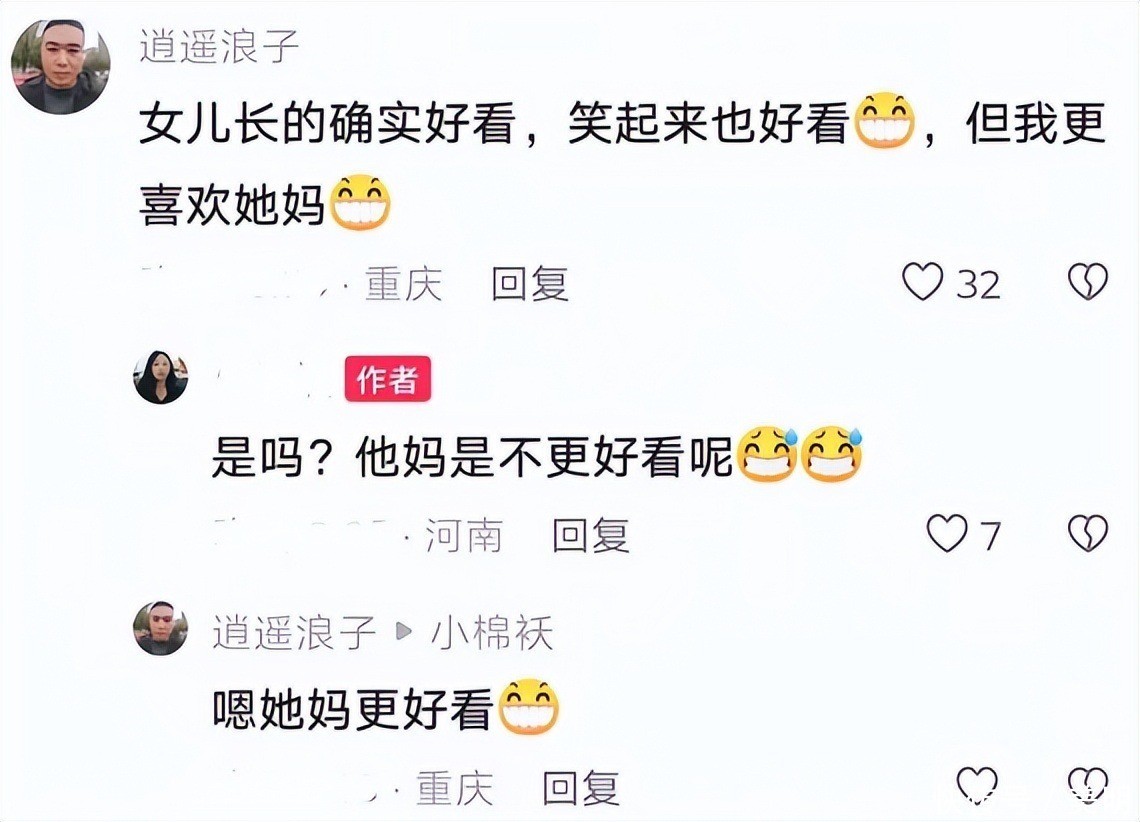Tap broken heart on the last reply
This screenshot has height=822, width=1140.
click(x=1088, y=786)
